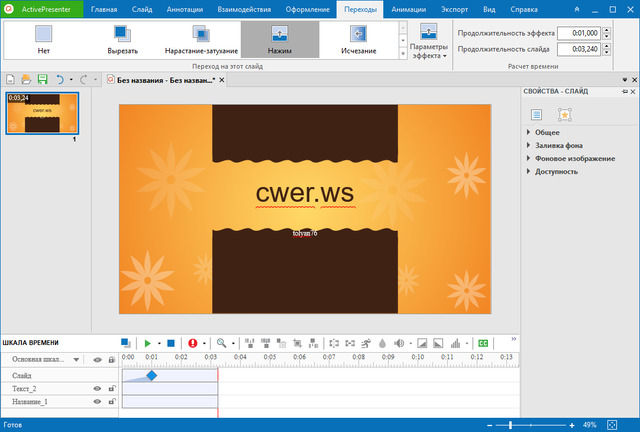The width and height of the screenshot is (640, 432).
Task: Click the timeline audio volume speaker icon
Action: click(399, 342)
